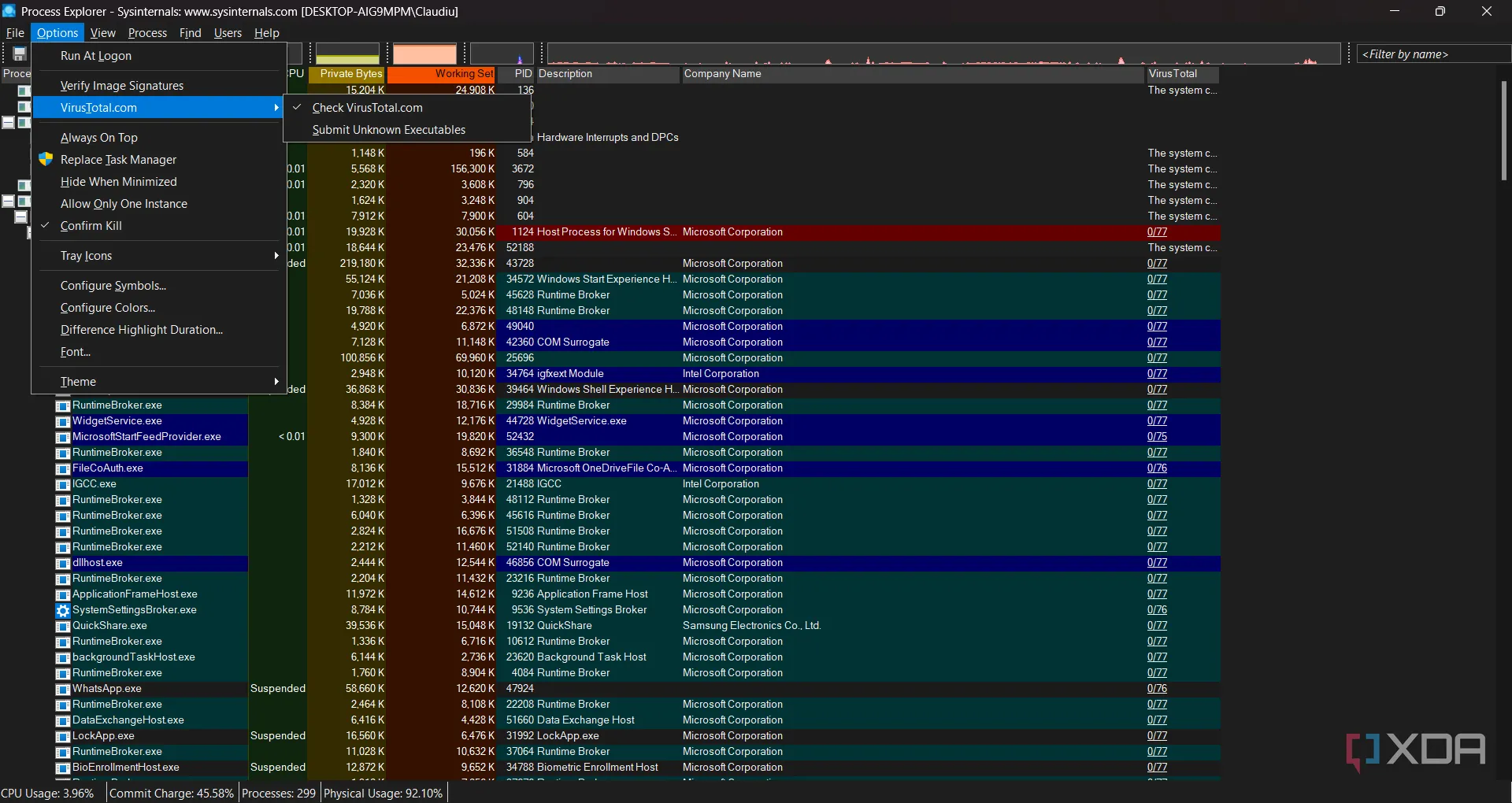
Task: Click the FileCoAuth.exe process icon
Action: point(63,468)
